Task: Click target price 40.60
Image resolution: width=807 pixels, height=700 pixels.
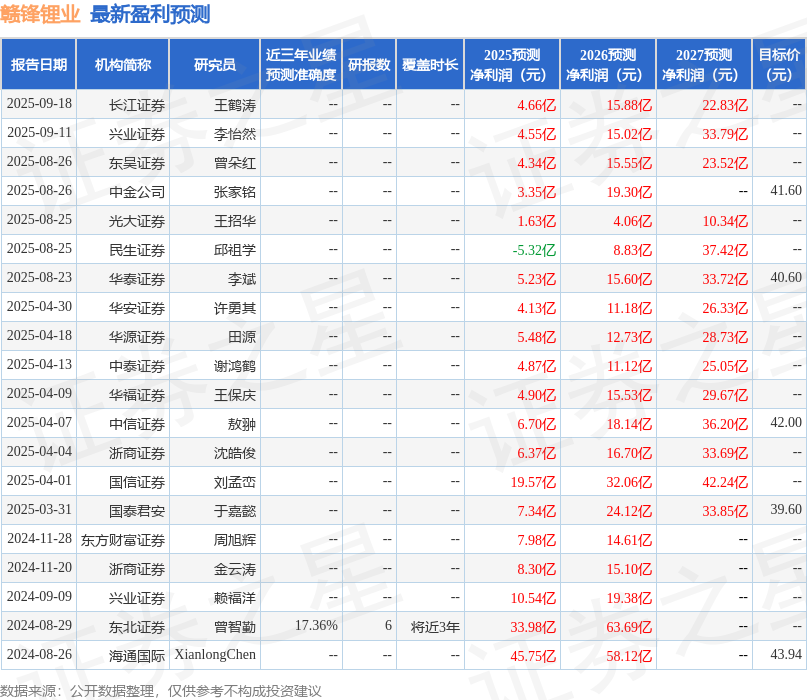Action: tap(786, 277)
